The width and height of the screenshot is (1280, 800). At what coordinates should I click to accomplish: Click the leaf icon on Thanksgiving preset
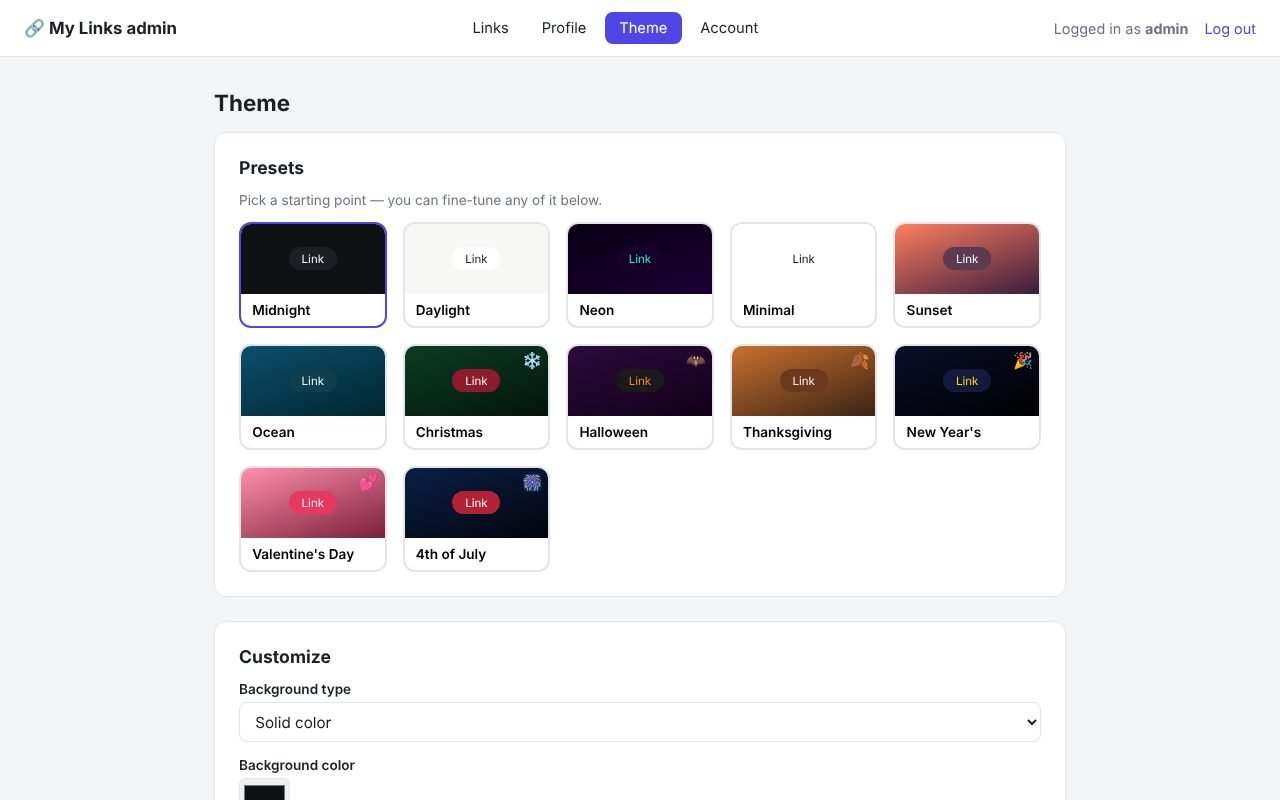(859, 360)
